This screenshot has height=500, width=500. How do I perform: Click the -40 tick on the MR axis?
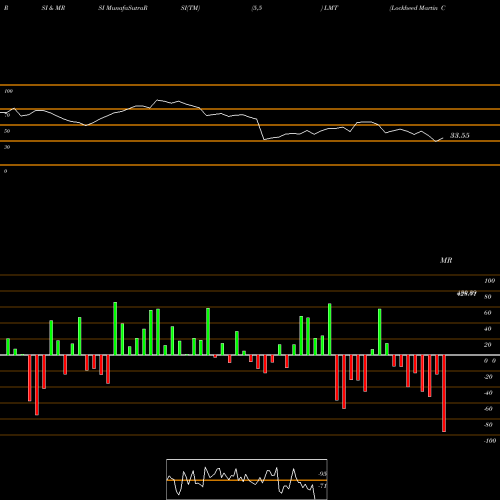[x=488, y=393]
